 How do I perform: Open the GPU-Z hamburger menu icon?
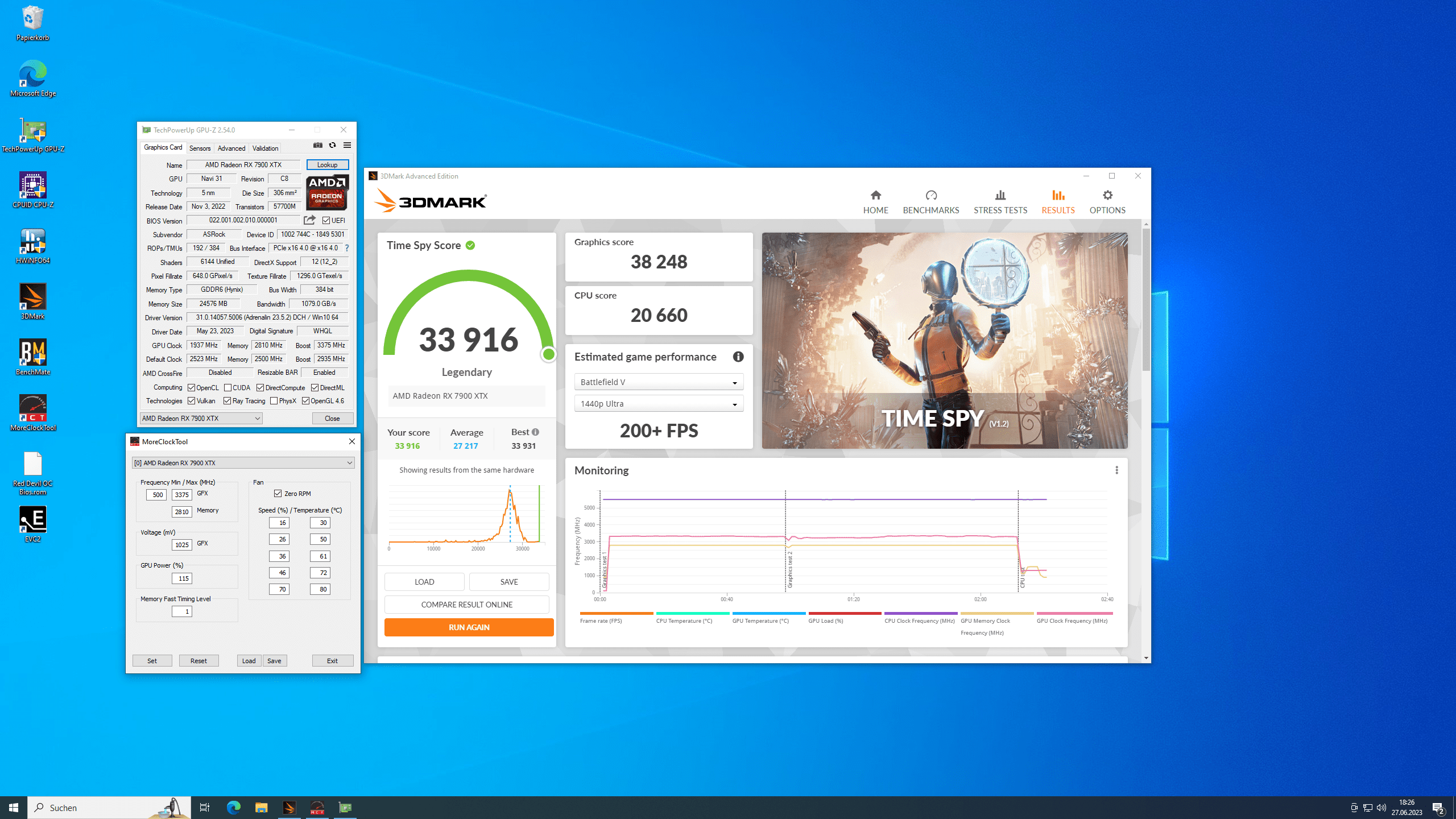pyautogui.click(x=347, y=146)
